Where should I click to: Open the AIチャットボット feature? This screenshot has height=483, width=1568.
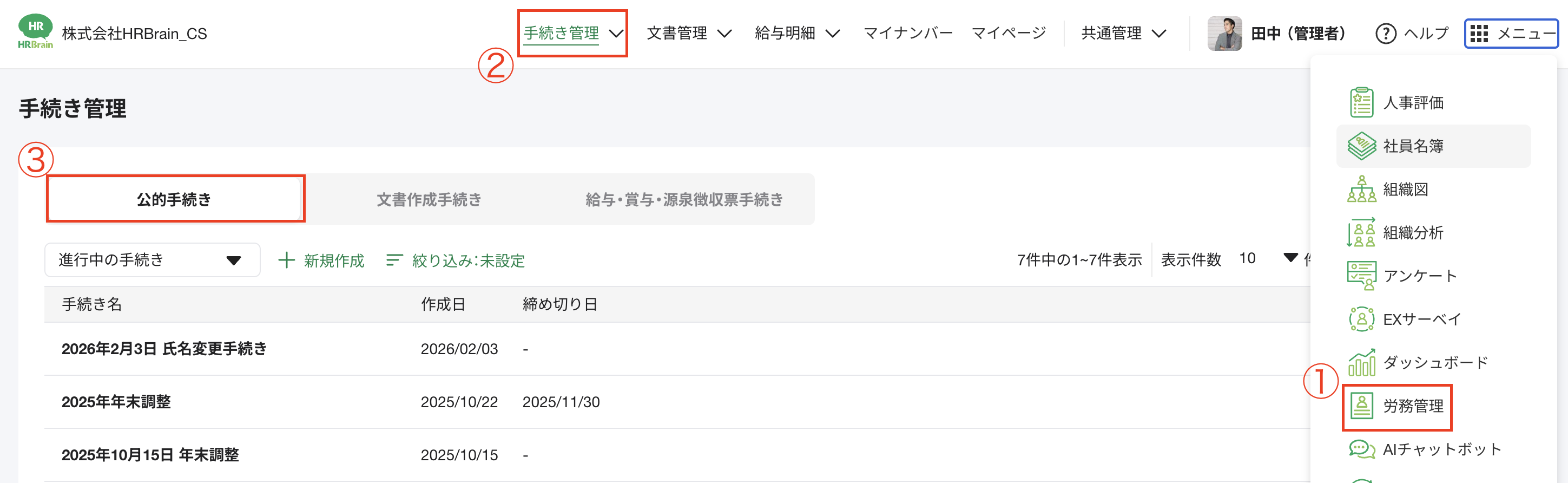[x=1442, y=449]
